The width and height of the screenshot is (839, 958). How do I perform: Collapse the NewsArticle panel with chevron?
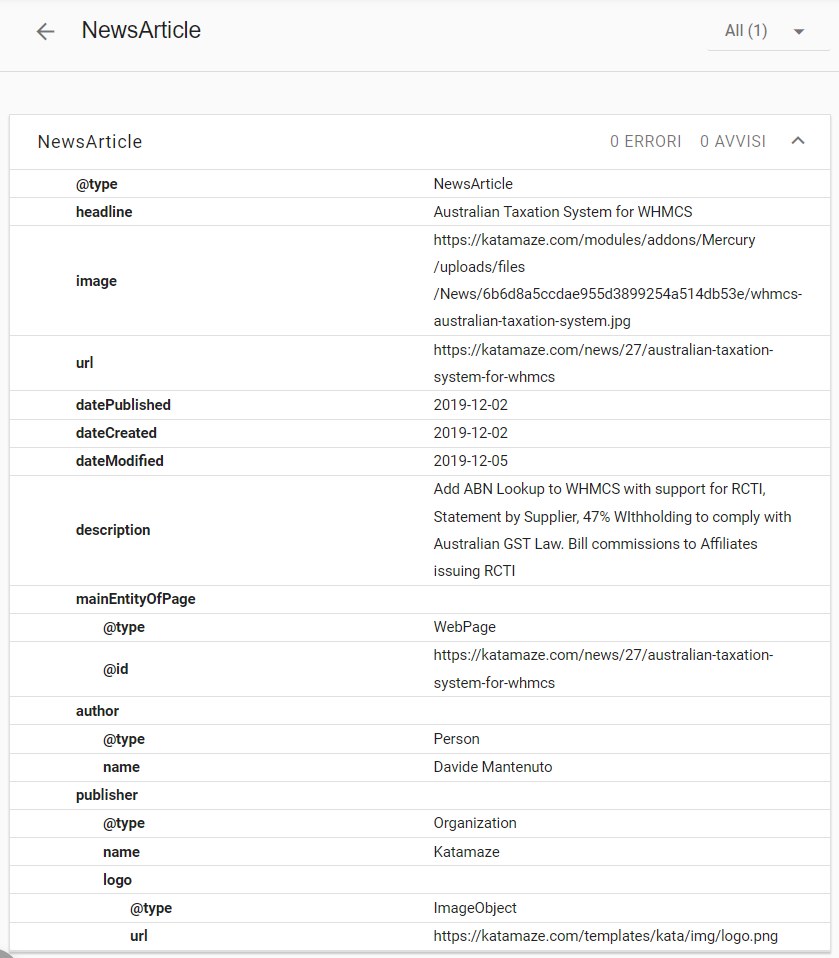[x=797, y=141]
